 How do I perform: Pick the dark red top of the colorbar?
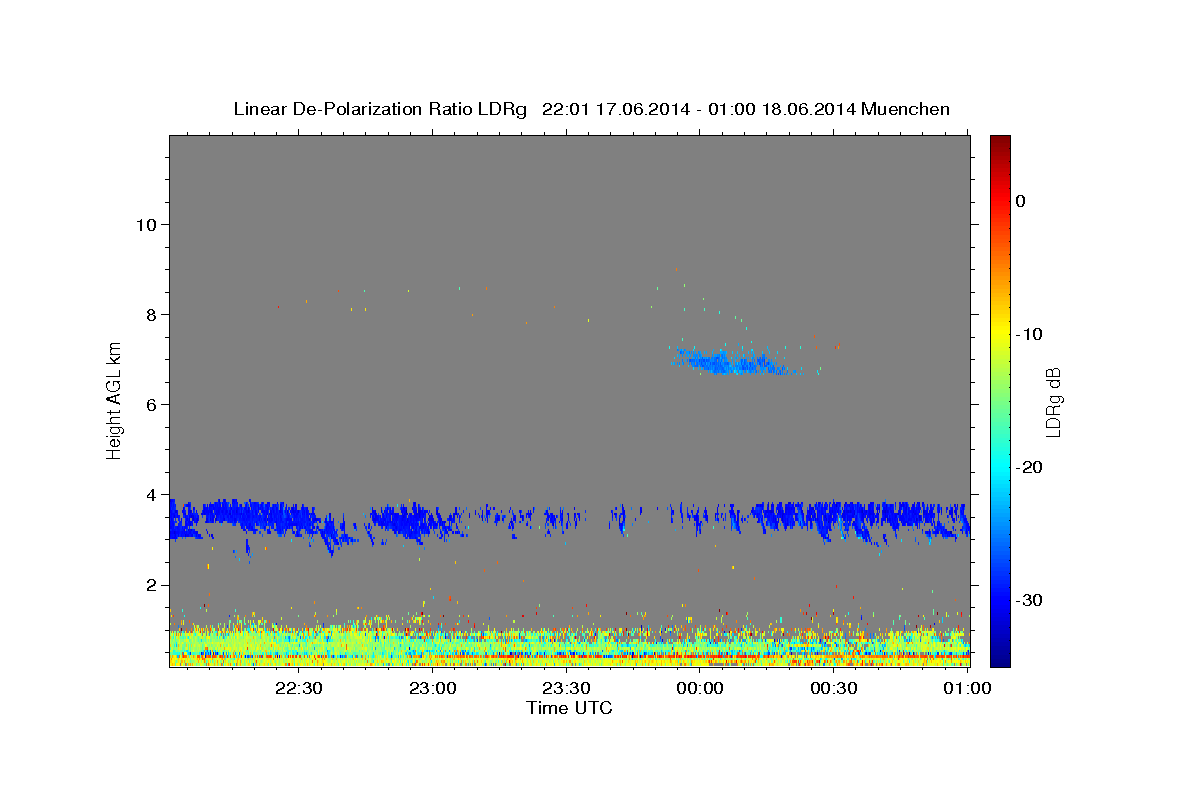(x=1000, y=142)
